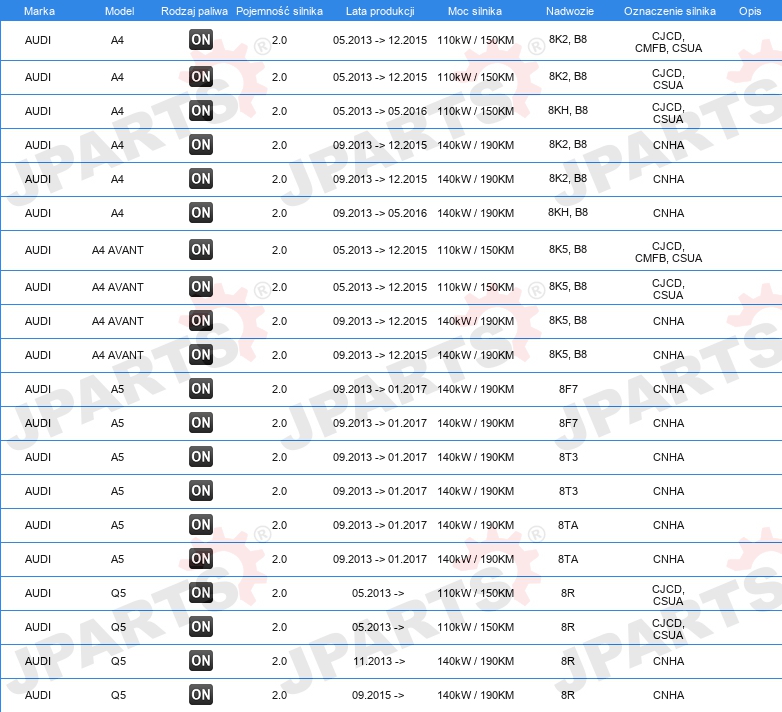Click the ON icon in the Q5 09.2015 row
The height and width of the screenshot is (712, 782).
(201, 695)
